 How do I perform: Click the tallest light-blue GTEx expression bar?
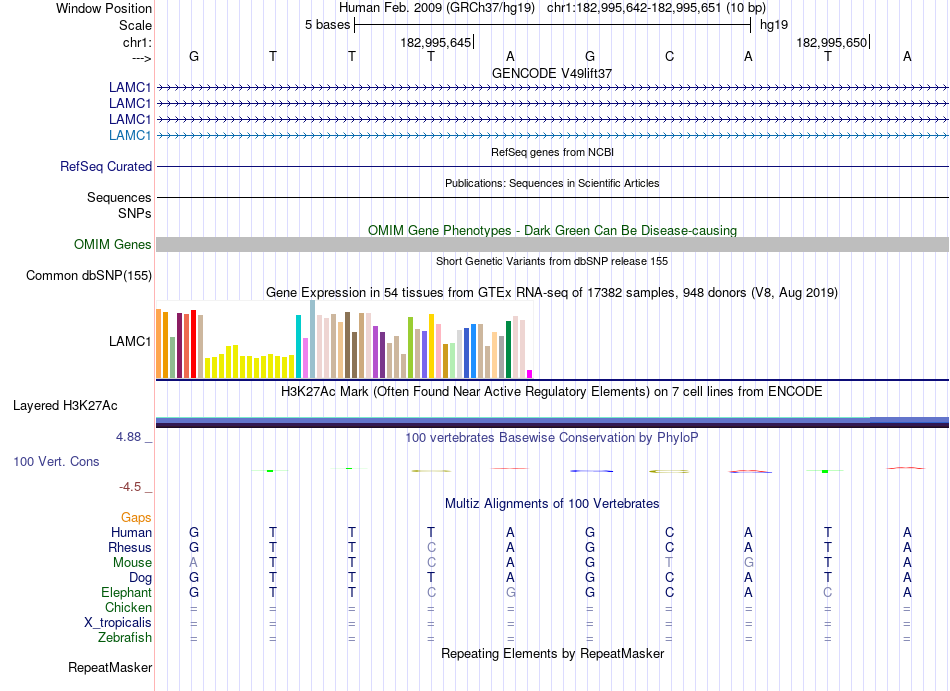point(313,339)
